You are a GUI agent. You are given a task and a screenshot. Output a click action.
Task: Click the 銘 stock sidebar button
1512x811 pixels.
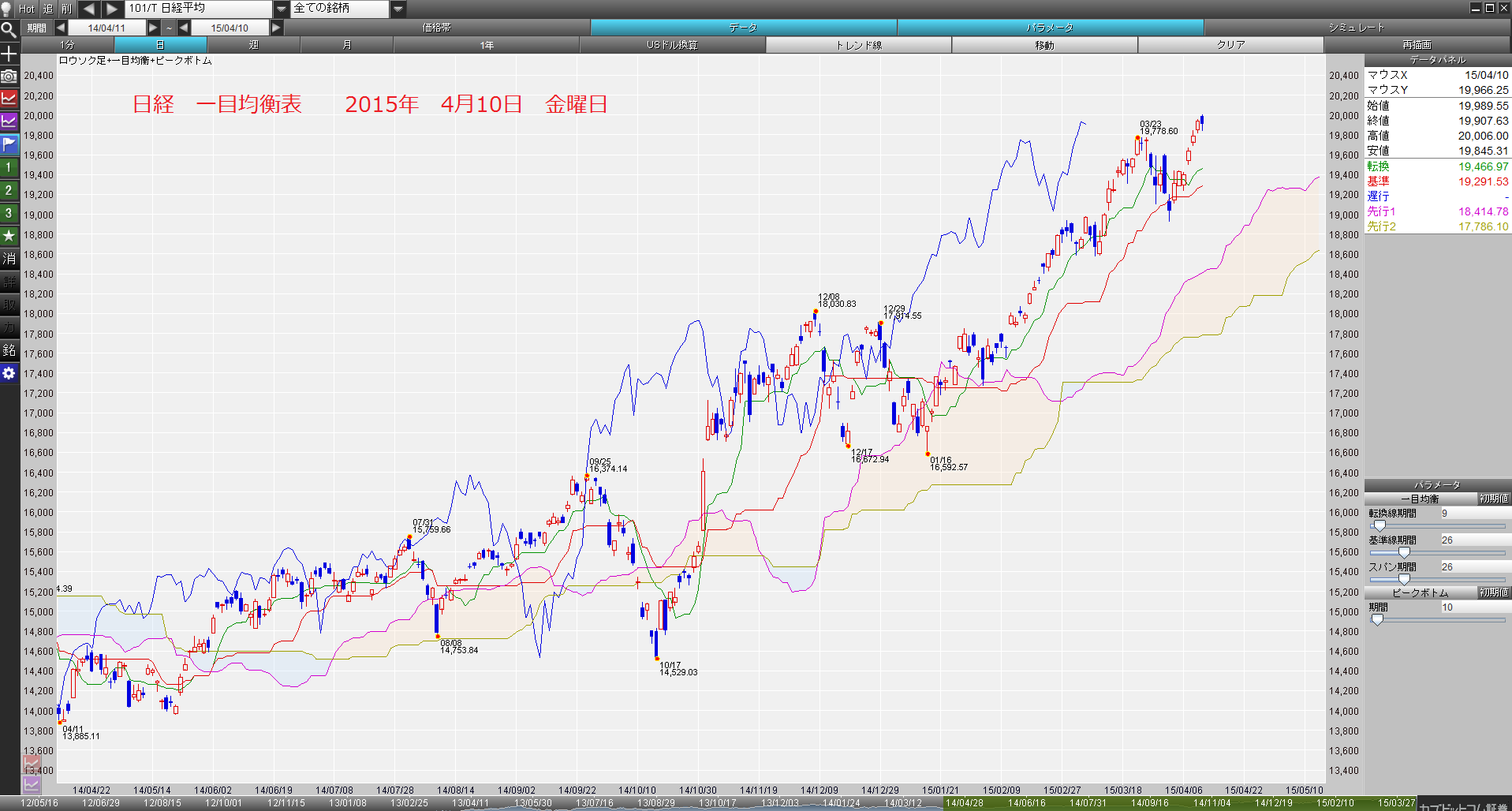click(9, 350)
